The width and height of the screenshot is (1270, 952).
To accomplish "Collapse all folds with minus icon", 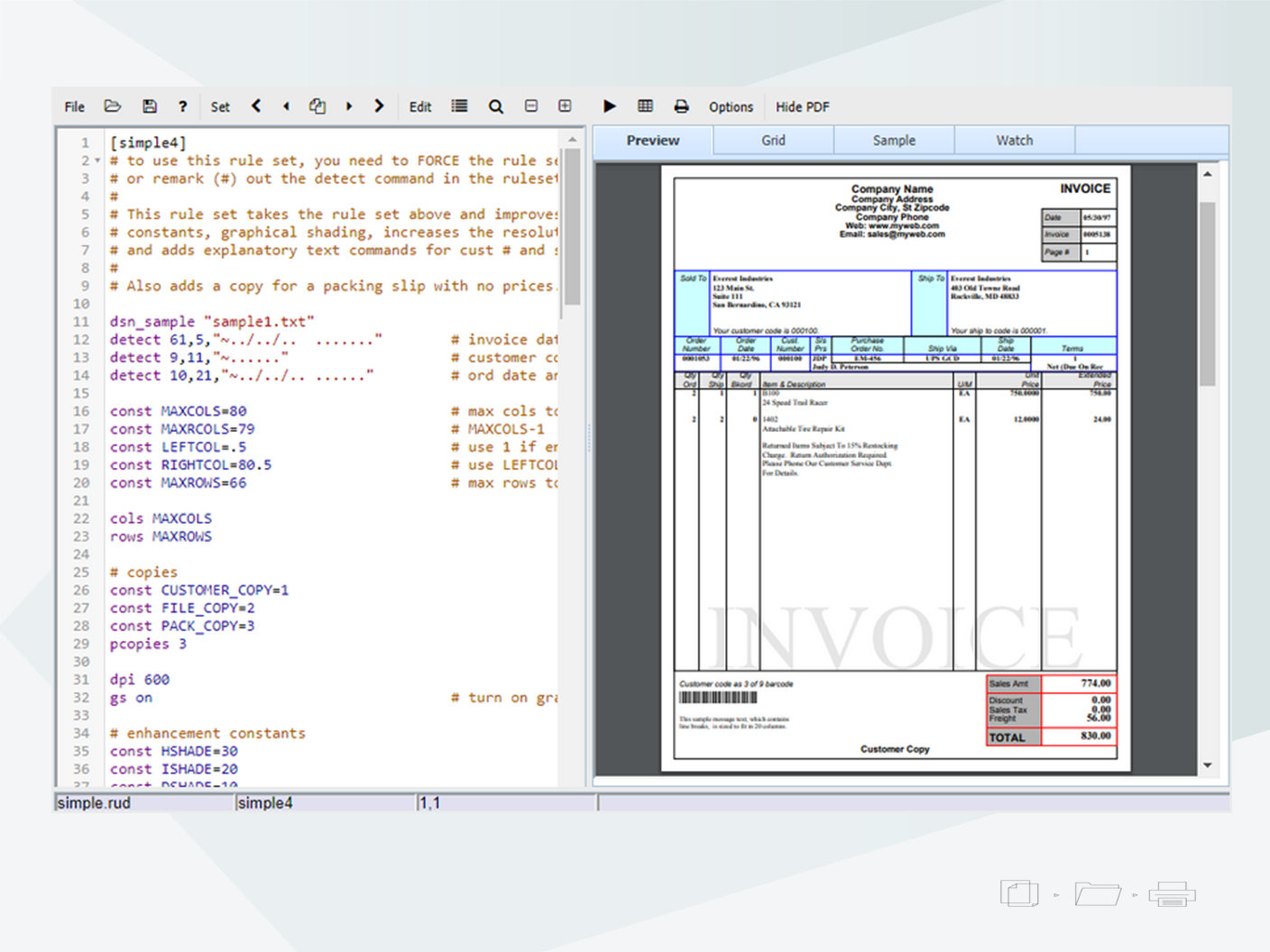I will tap(531, 106).
